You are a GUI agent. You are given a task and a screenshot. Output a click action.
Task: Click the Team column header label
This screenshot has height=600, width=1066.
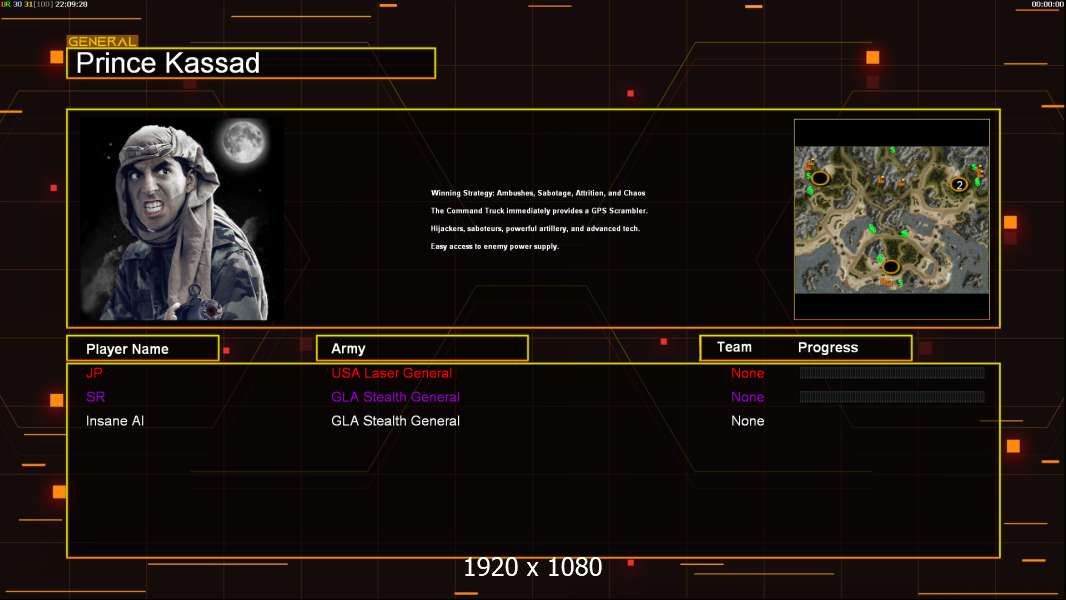pos(734,347)
